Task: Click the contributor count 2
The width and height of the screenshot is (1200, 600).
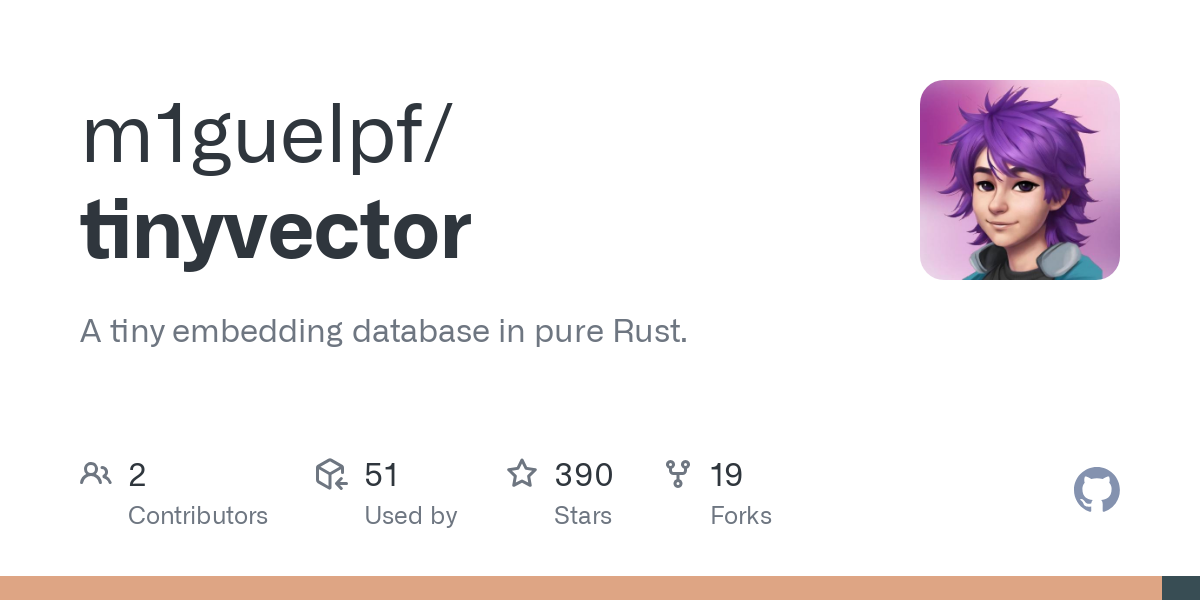Action: point(137,475)
